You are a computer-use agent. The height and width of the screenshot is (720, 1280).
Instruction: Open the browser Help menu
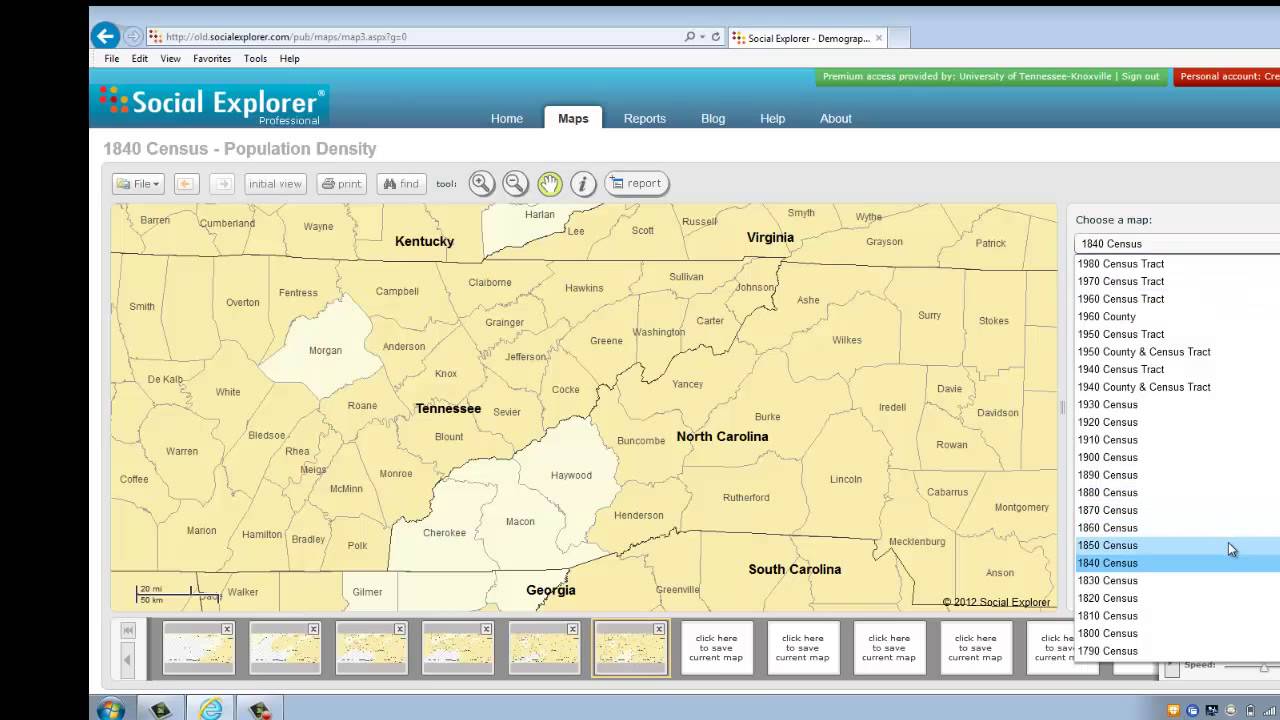click(x=290, y=59)
